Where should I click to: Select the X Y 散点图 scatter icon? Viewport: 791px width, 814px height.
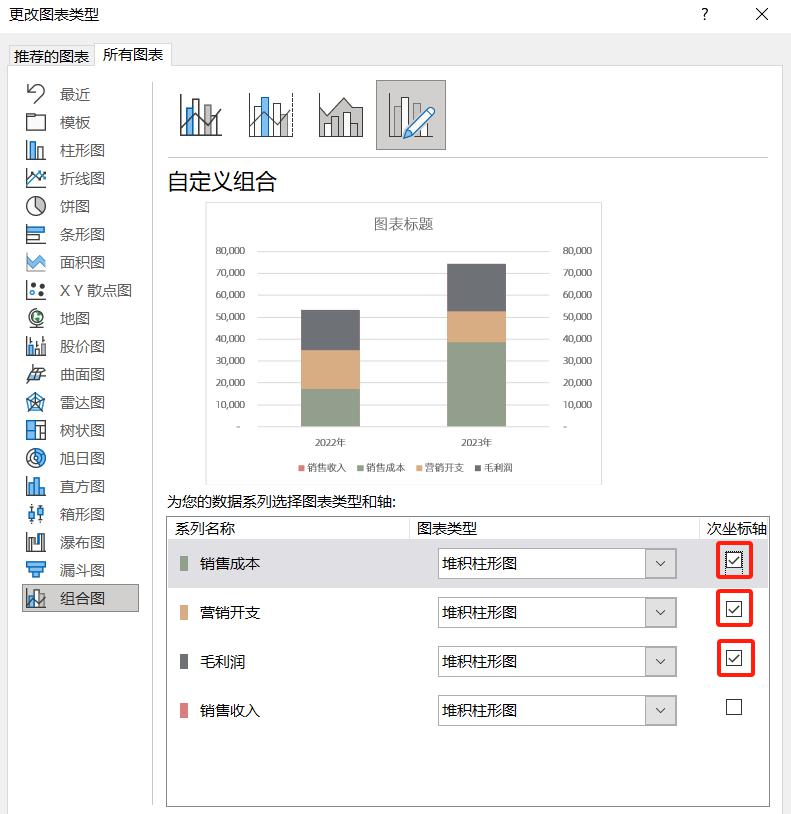[36, 290]
